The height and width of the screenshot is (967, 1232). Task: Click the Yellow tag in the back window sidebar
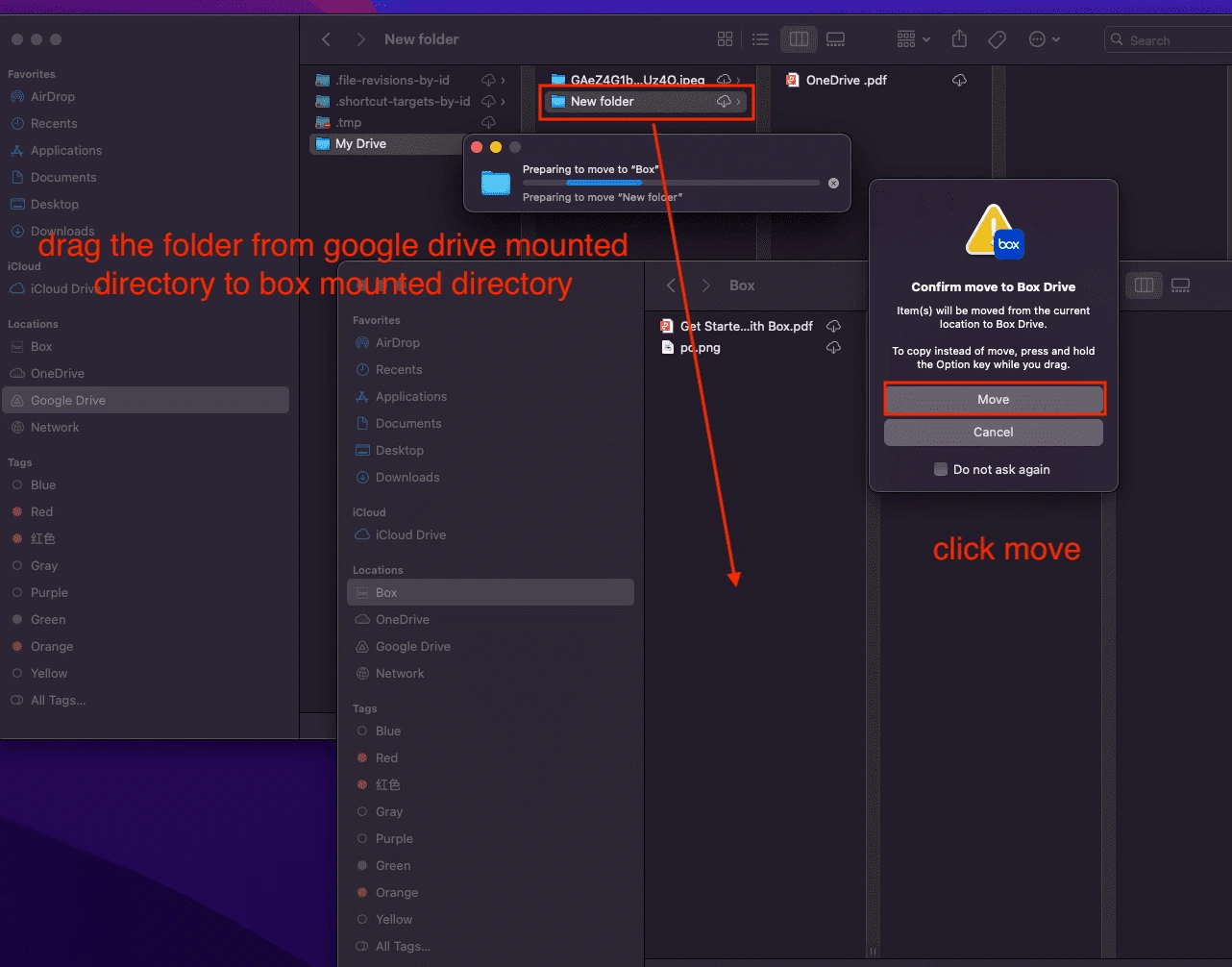tap(48, 673)
